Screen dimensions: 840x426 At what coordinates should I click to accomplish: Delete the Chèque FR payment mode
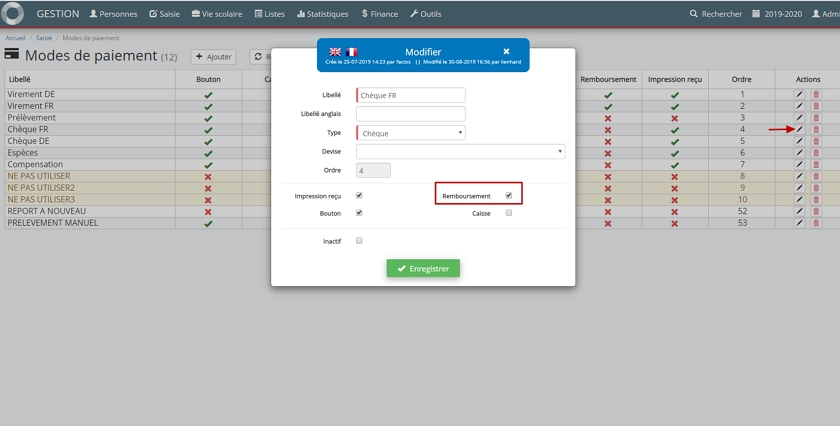point(816,130)
